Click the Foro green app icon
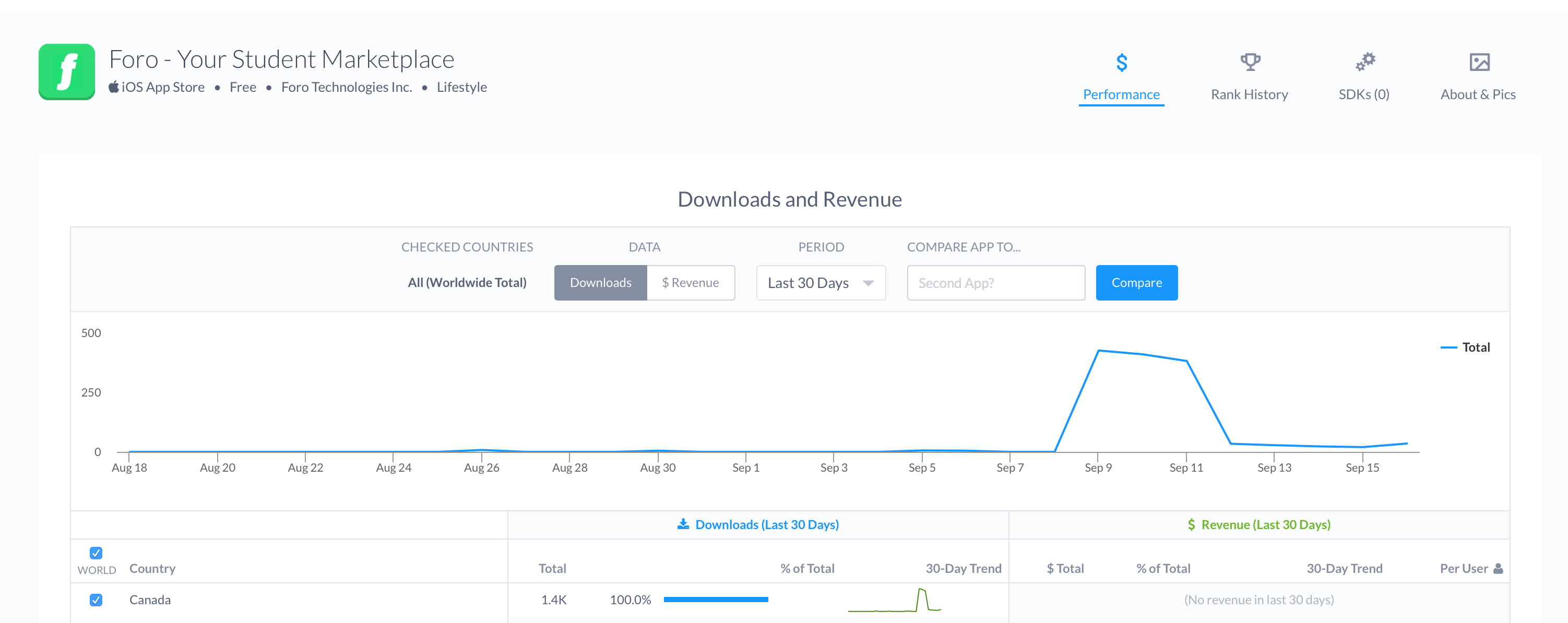Screen dimensions: 1568x623 66,72
